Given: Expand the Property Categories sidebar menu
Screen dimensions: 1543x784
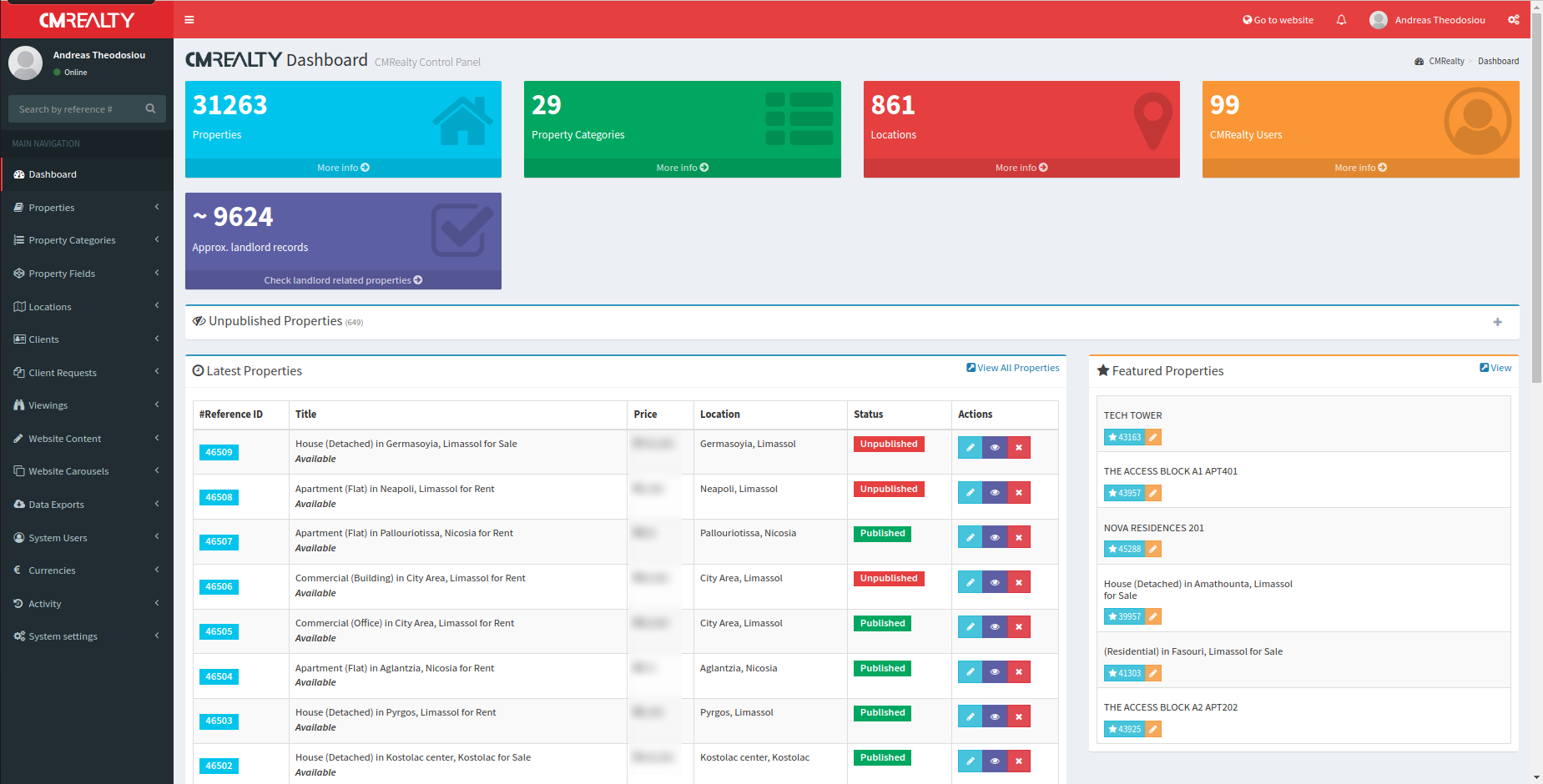Looking at the screenshot, I should pos(87,240).
